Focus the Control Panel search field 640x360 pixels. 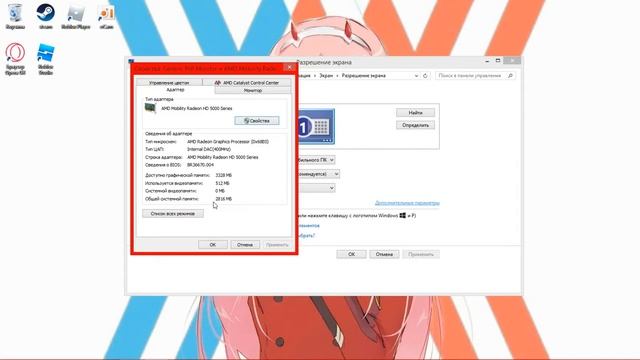click(475, 76)
